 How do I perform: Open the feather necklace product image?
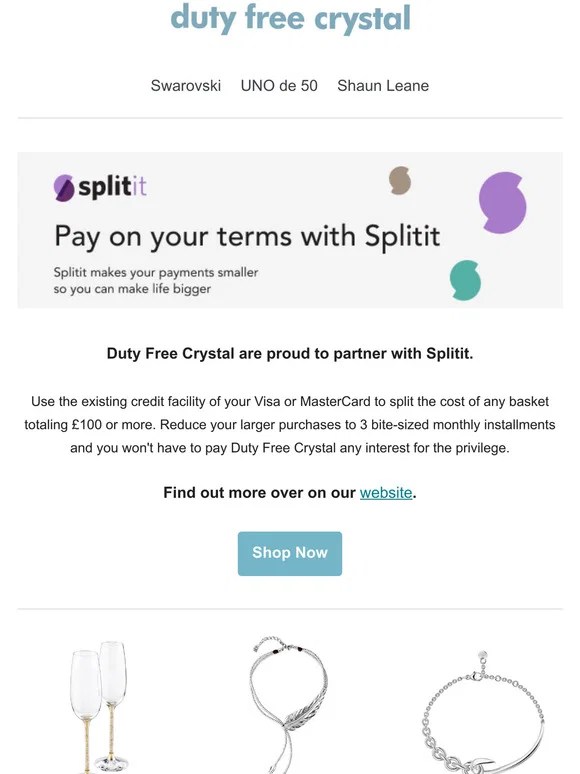click(289, 705)
